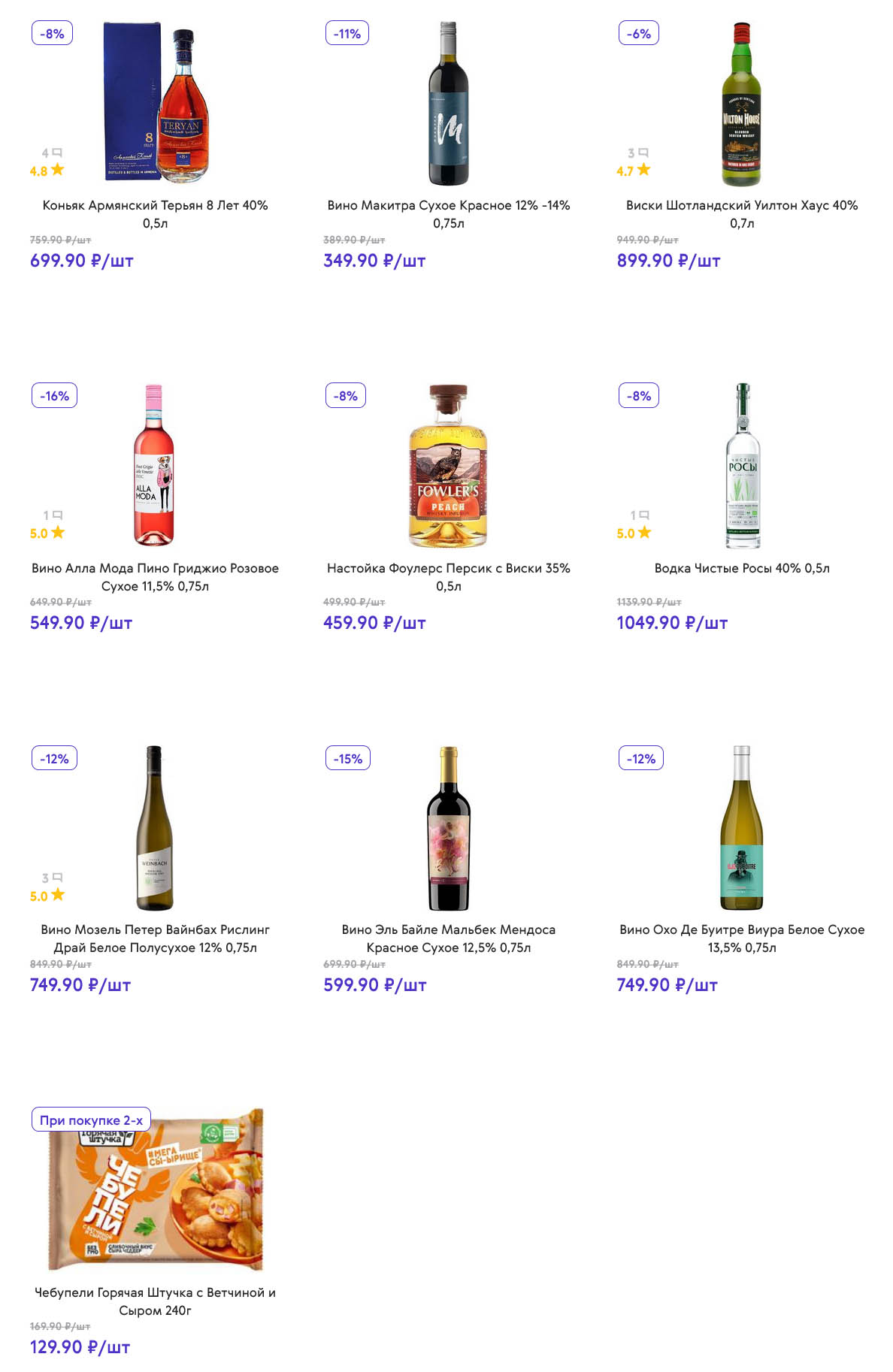
Task: Click the 4.8 star rating icon
Action: pyautogui.click(x=58, y=170)
